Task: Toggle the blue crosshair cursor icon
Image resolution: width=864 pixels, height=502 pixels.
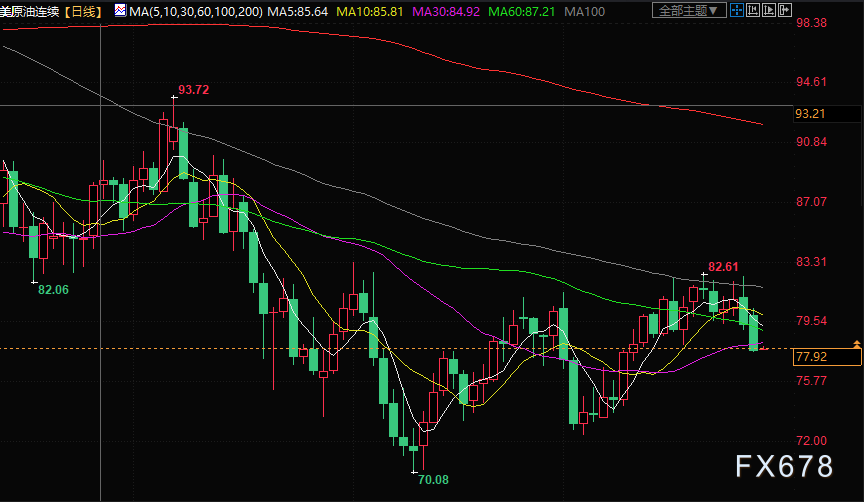Action: tap(737, 10)
